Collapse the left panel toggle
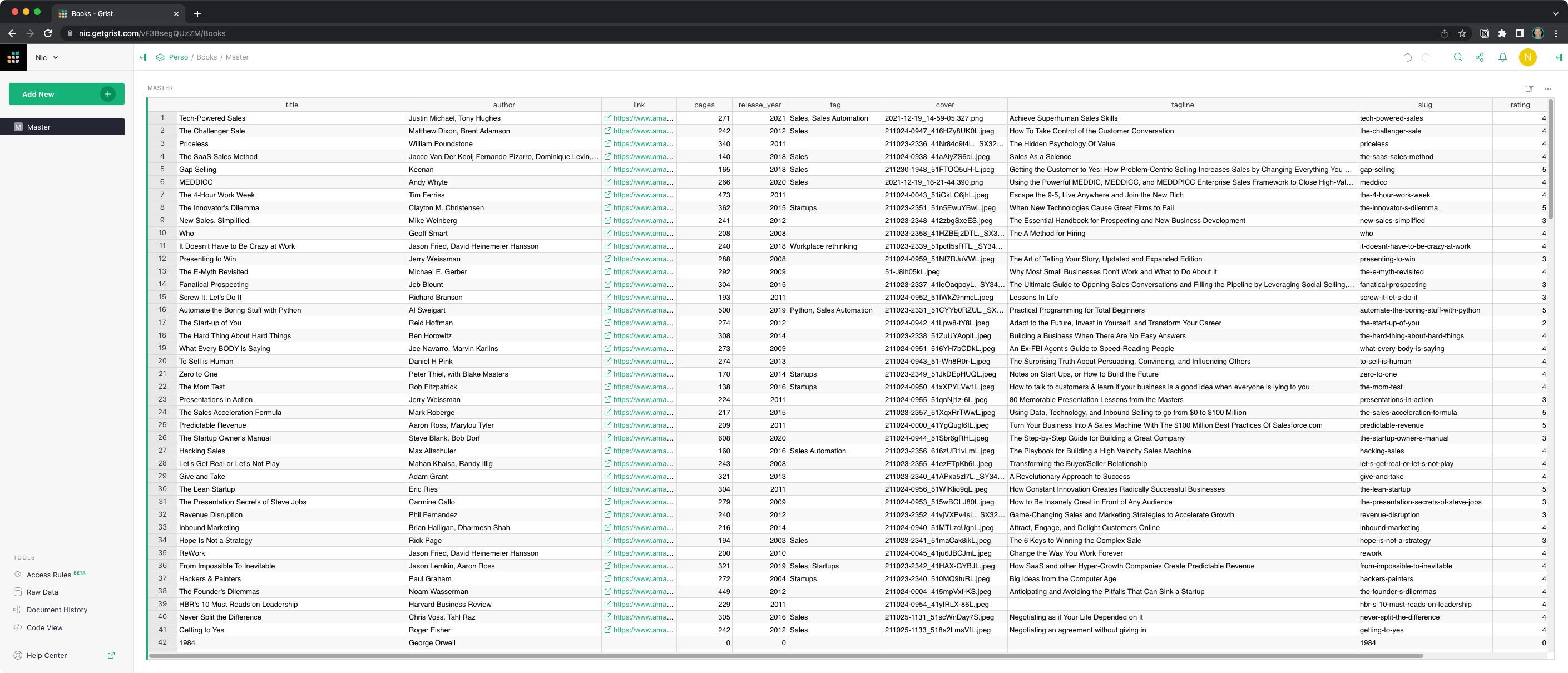This screenshot has width=1568, height=673. (x=143, y=57)
